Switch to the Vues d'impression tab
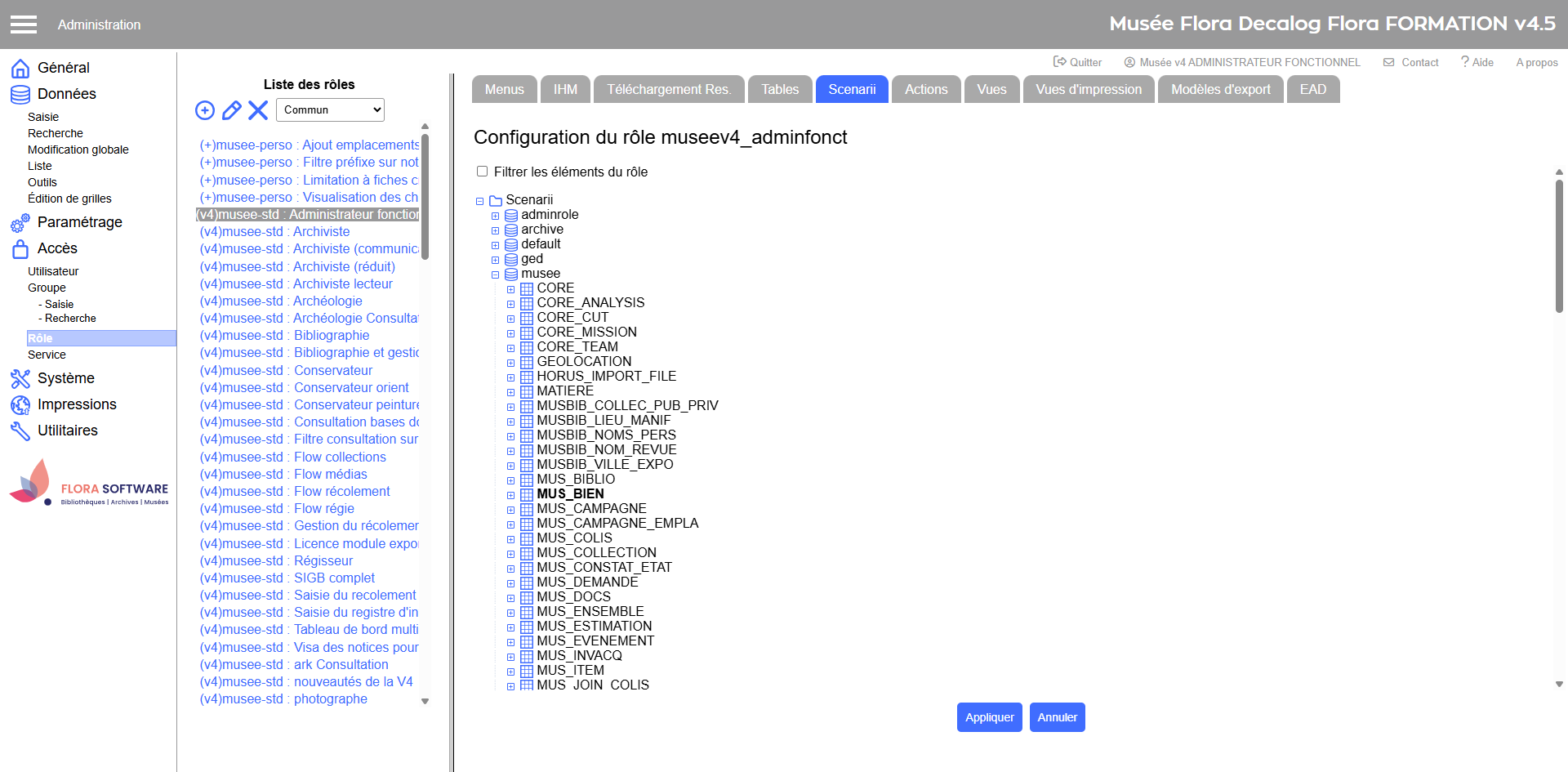This screenshot has width=1568, height=772. click(1089, 90)
